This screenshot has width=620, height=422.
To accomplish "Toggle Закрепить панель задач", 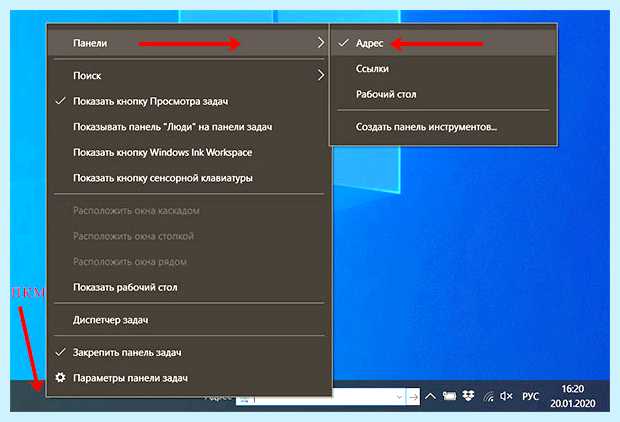I will [188, 352].
